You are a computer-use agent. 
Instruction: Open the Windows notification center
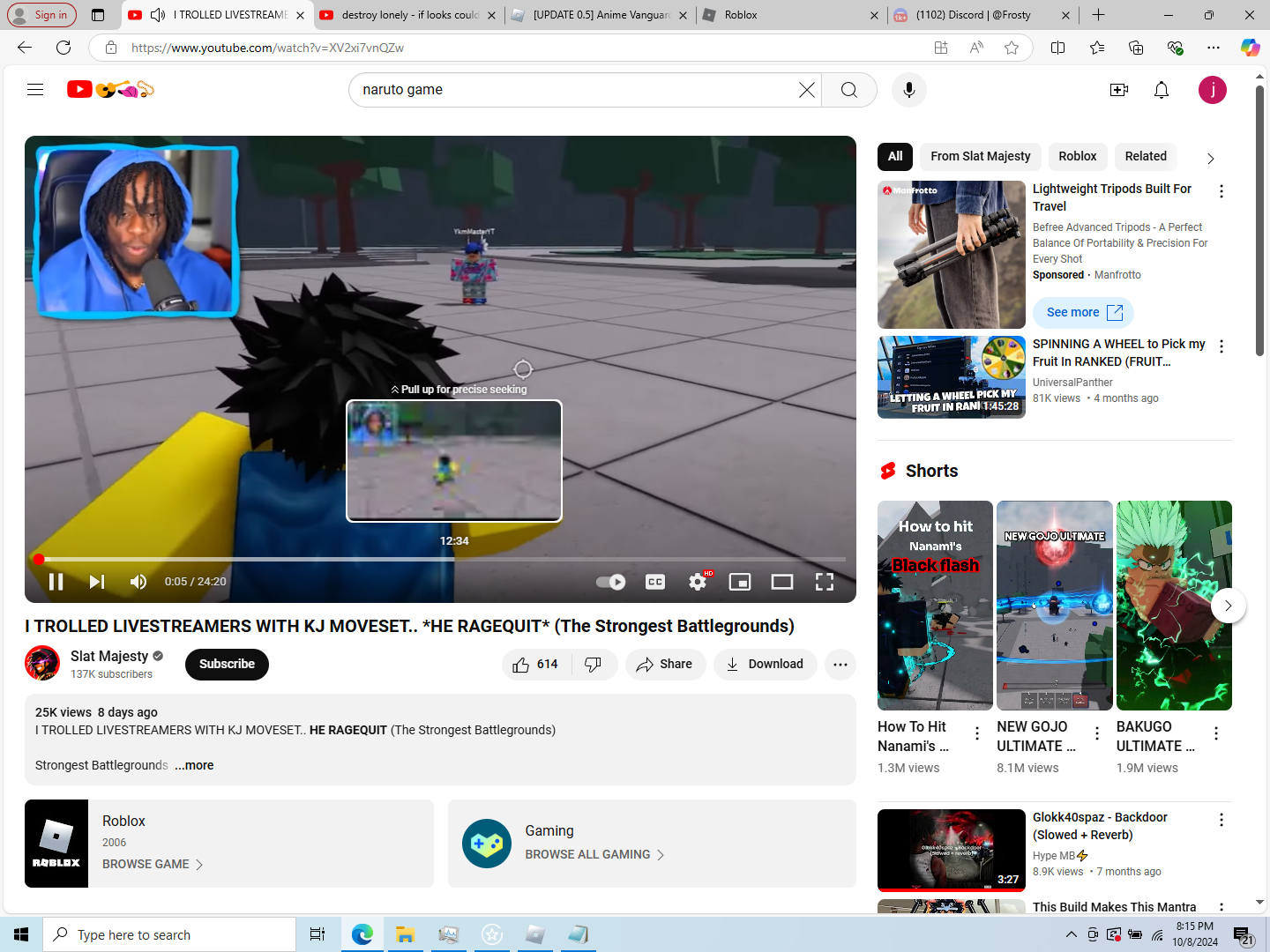(x=1244, y=935)
